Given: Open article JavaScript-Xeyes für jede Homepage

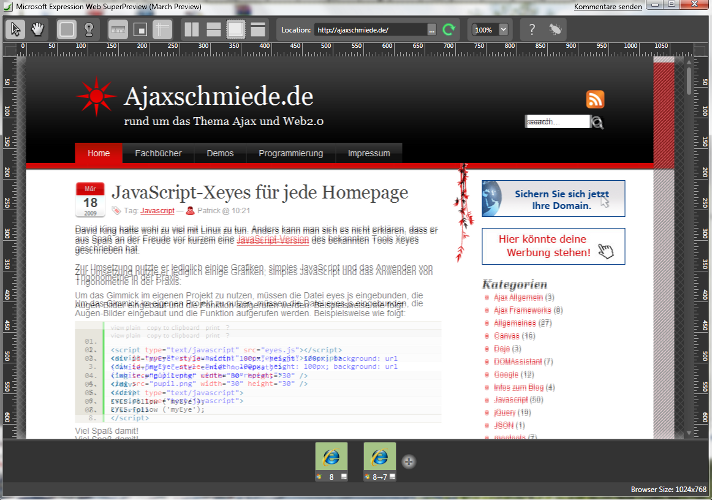Looking at the screenshot, I should (260, 193).
